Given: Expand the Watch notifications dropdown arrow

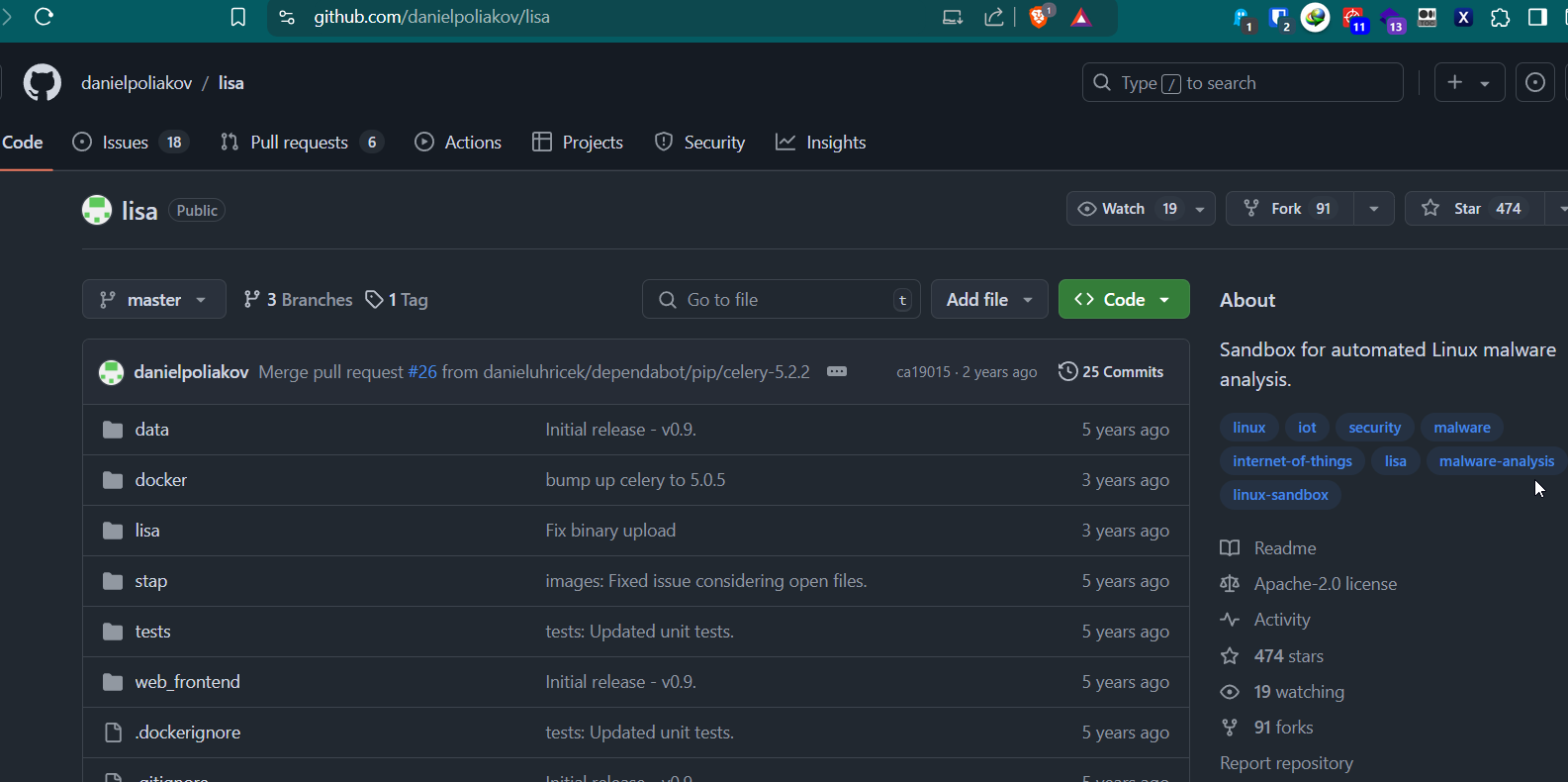Looking at the screenshot, I should (x=1200, y=209).
